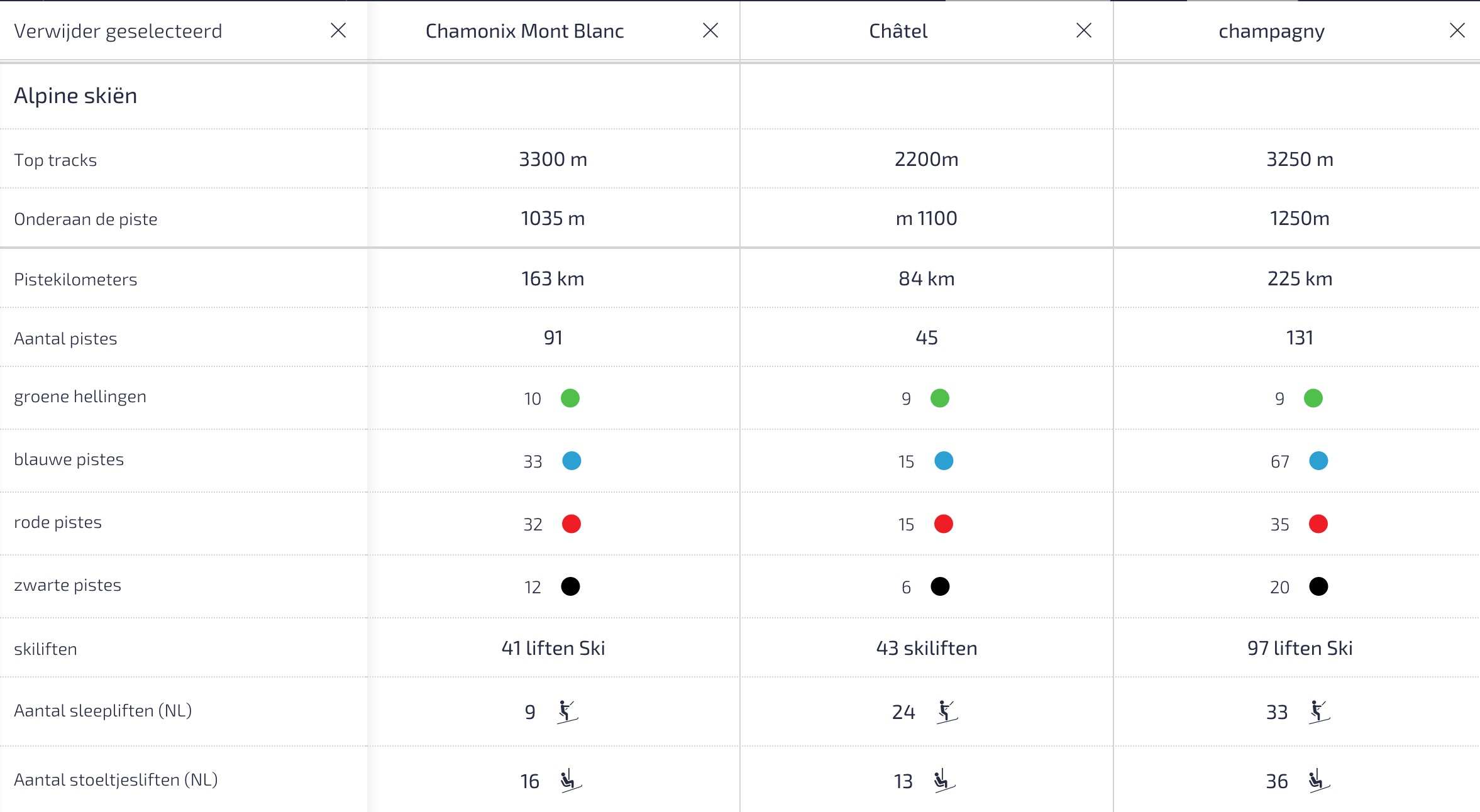Open champagny resort heading
Screen dimensions: 1480x812
click(x=1271, y=31)
